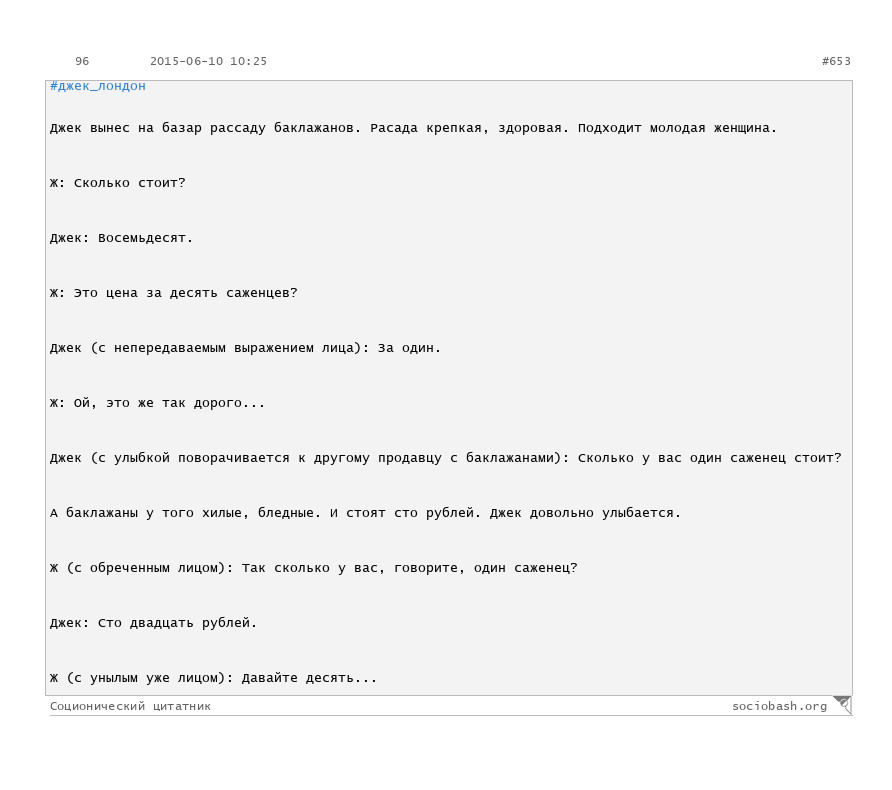Click the footer label Соционический цитатник
Image resolution: width=892 pixels, height=790 pixels.
coord(130,706)
